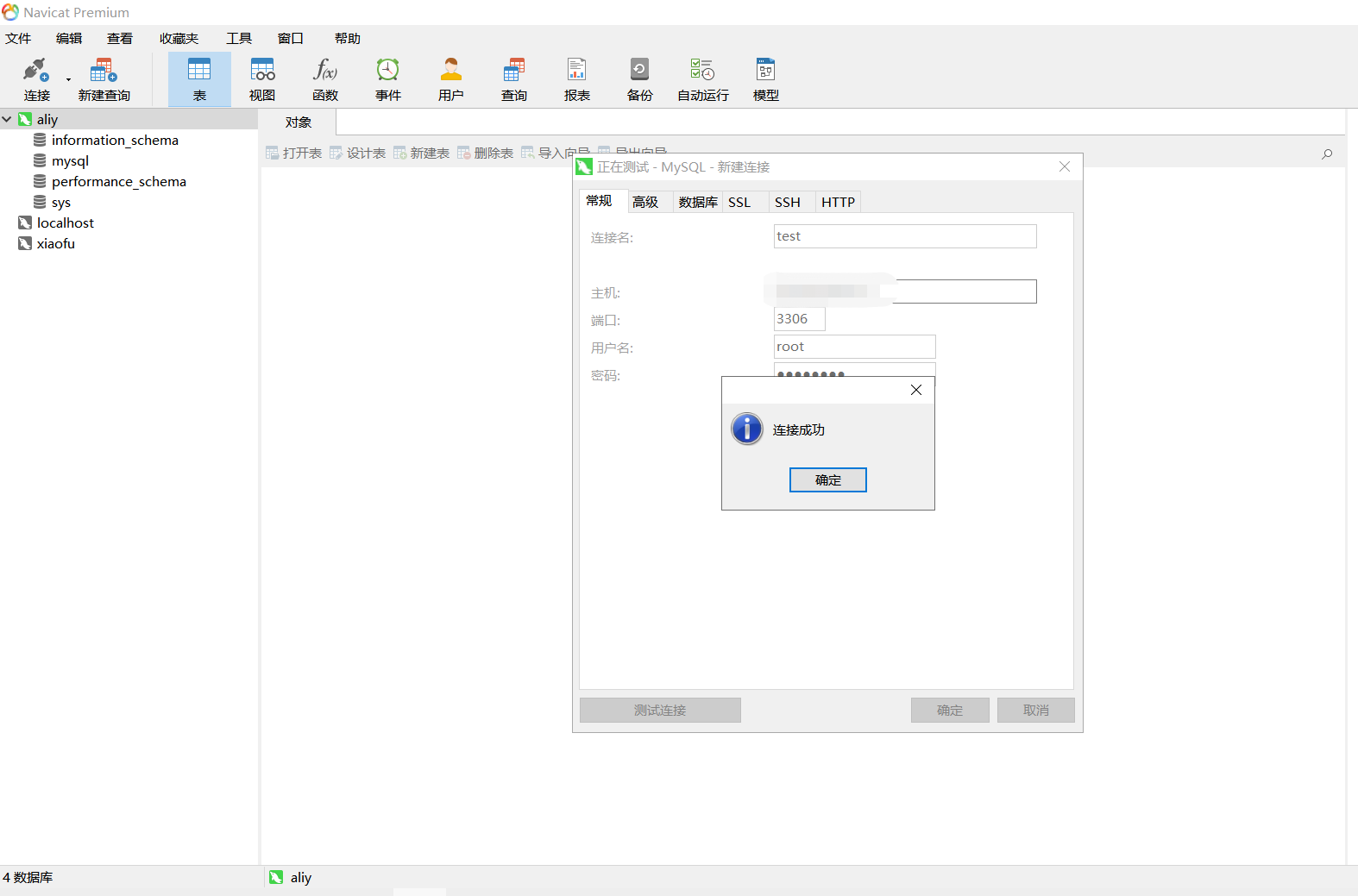Select the Event (事件) toolbar icon
Viewport: 1358px width, 896px height.
(x=388, y=79)
